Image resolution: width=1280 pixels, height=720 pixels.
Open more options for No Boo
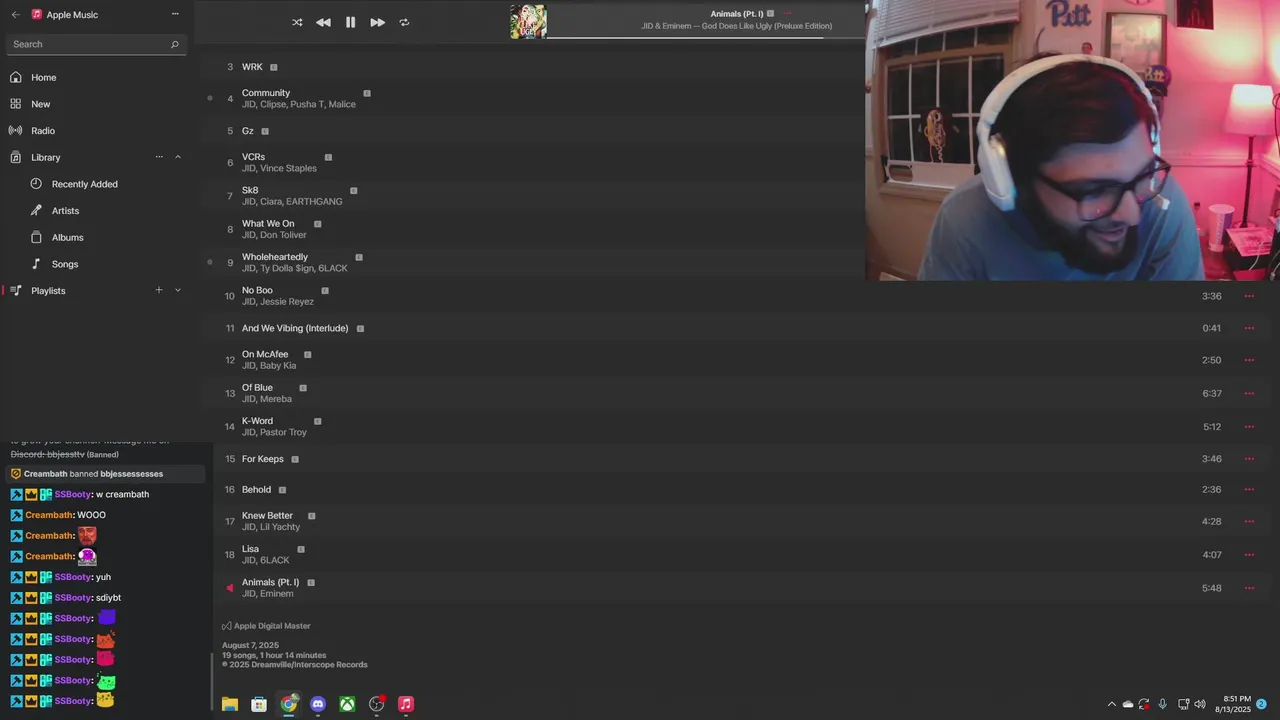(1249, 296)
